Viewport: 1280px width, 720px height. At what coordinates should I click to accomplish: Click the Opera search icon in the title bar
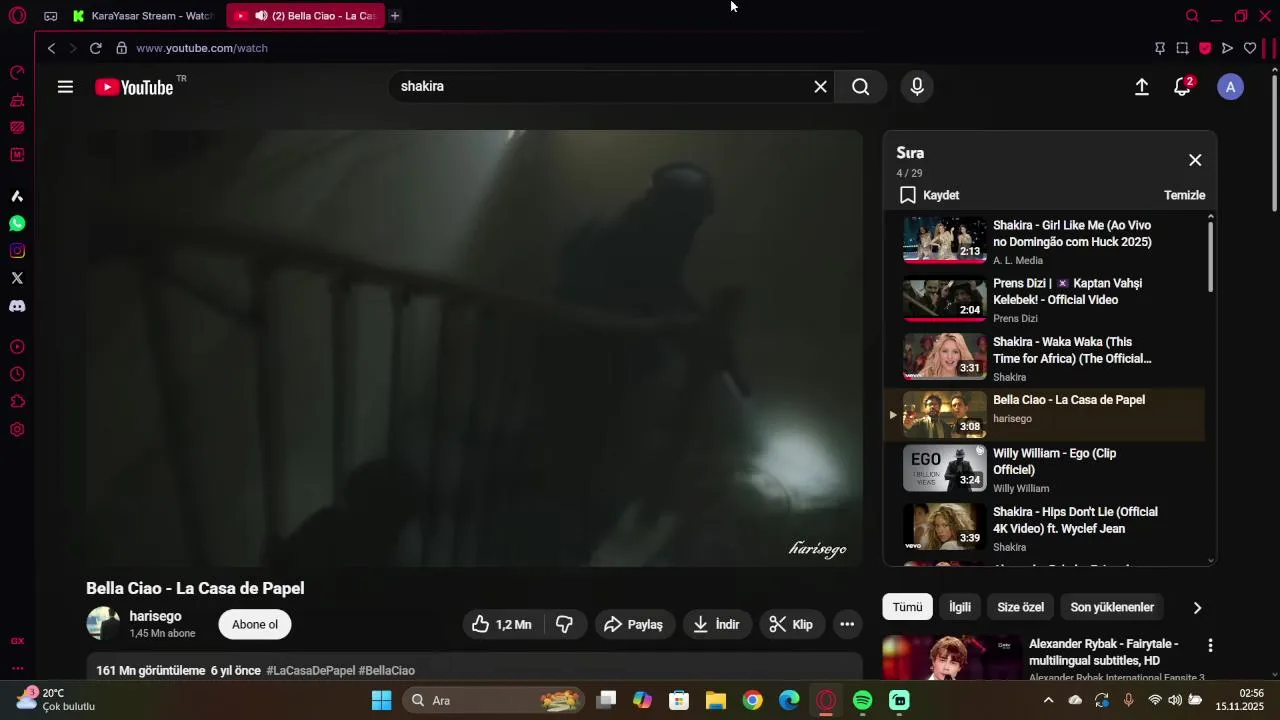click(x=1192, y=16)
